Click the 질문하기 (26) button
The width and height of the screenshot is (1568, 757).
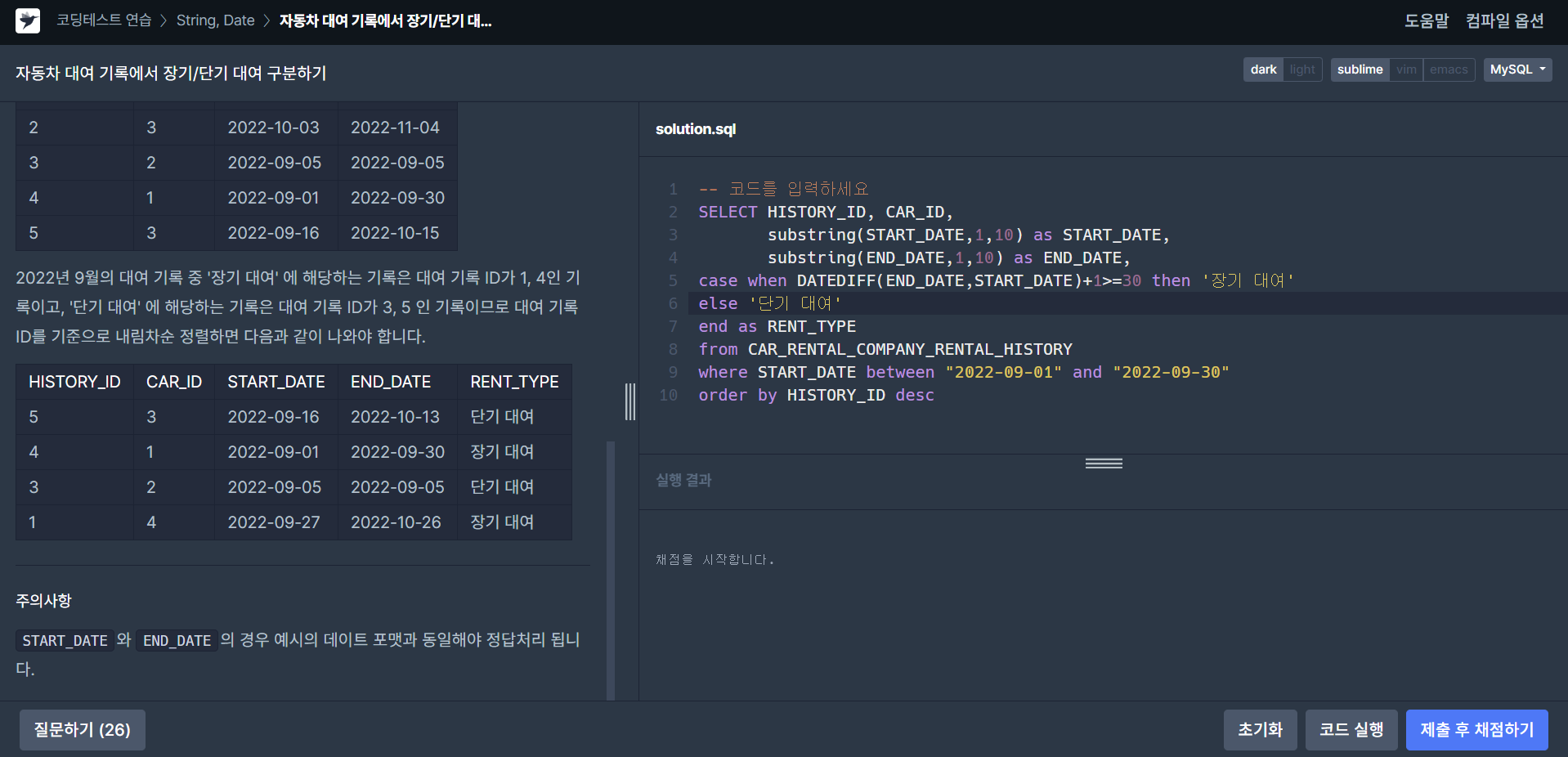[83, 730]
